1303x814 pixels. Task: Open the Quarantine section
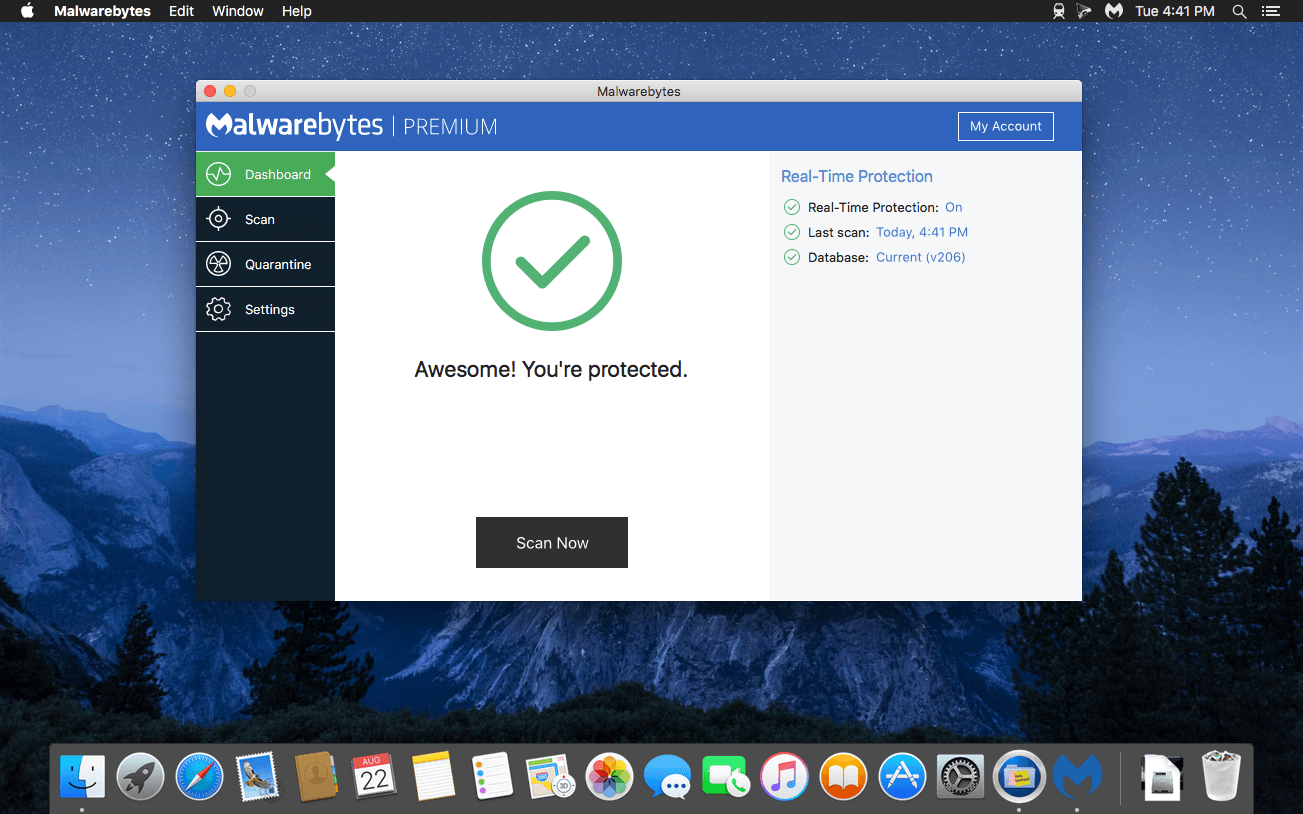[x=265, y=264]
